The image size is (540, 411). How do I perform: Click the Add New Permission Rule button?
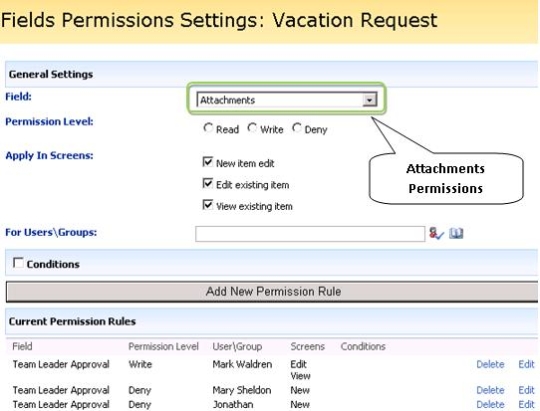point(272,292)
